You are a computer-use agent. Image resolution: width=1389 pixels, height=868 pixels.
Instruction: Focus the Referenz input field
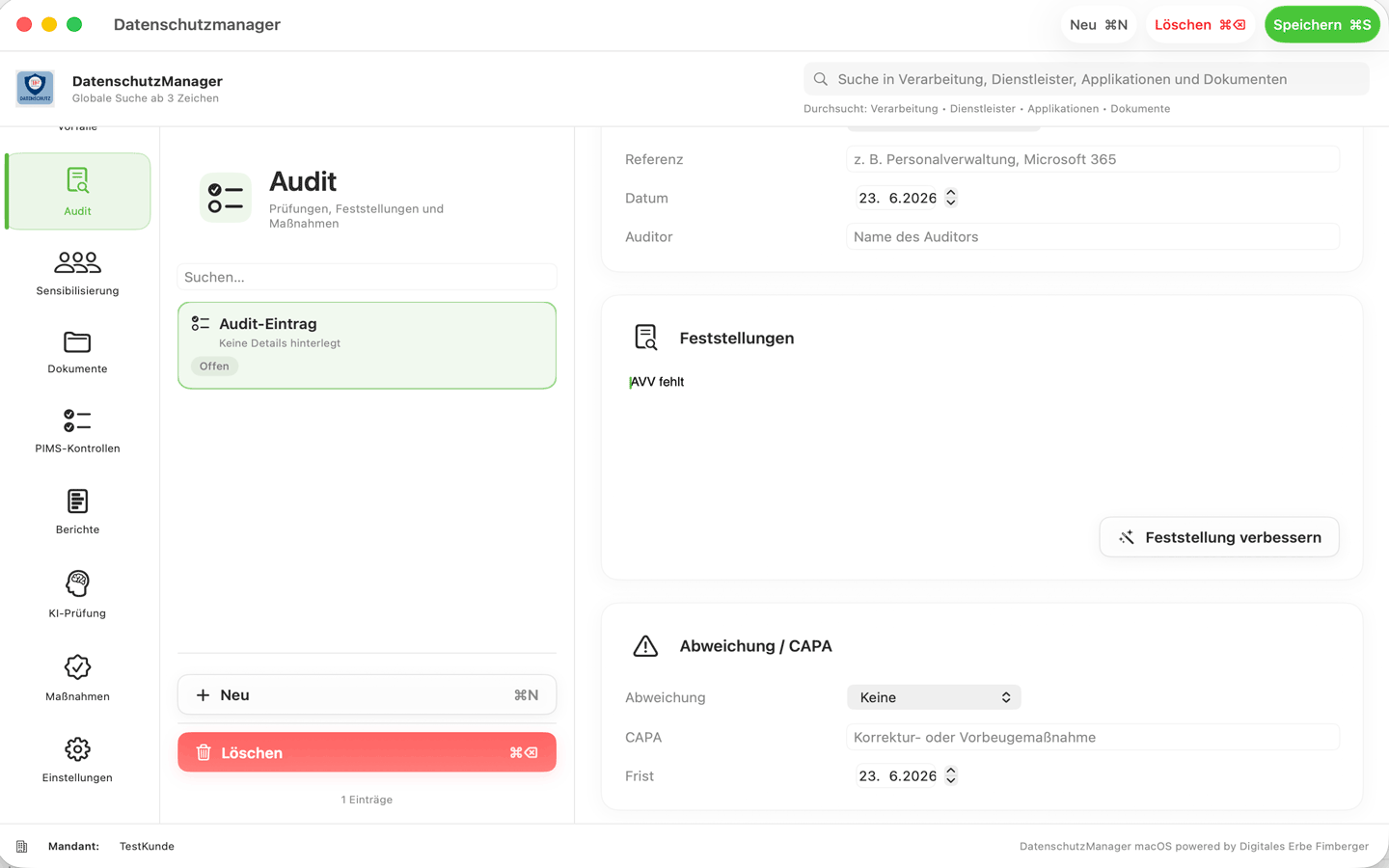(1093, 159)
